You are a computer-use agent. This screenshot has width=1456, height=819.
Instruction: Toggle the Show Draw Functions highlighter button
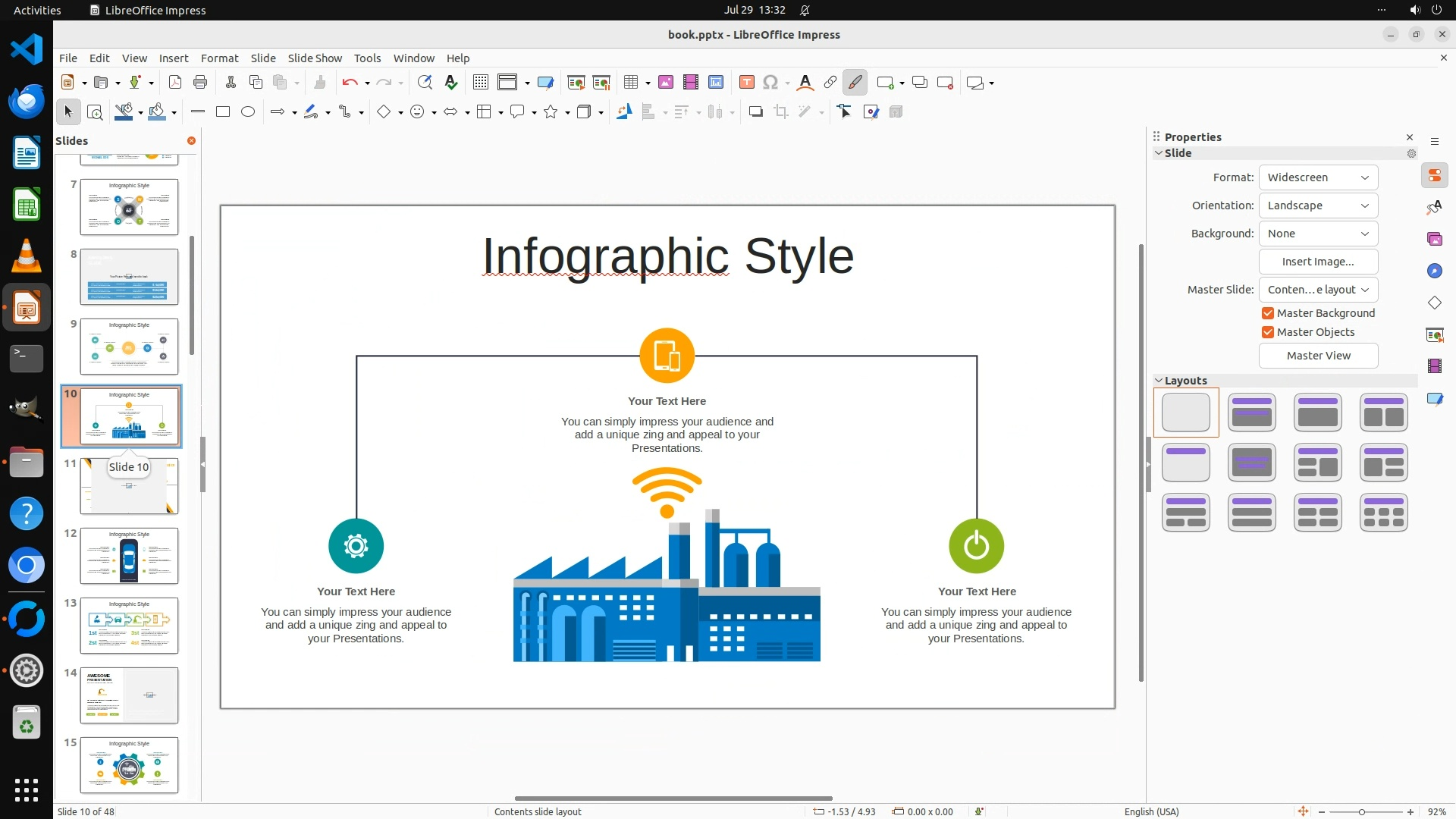click(x=855, y=83)
